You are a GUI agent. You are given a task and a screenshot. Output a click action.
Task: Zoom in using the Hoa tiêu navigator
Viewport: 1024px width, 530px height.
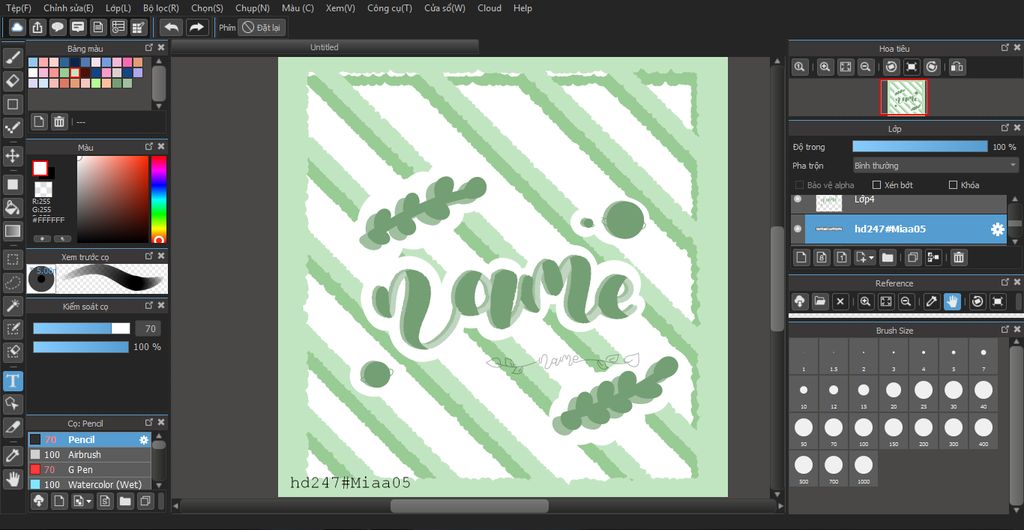click(x=825, y=67)
